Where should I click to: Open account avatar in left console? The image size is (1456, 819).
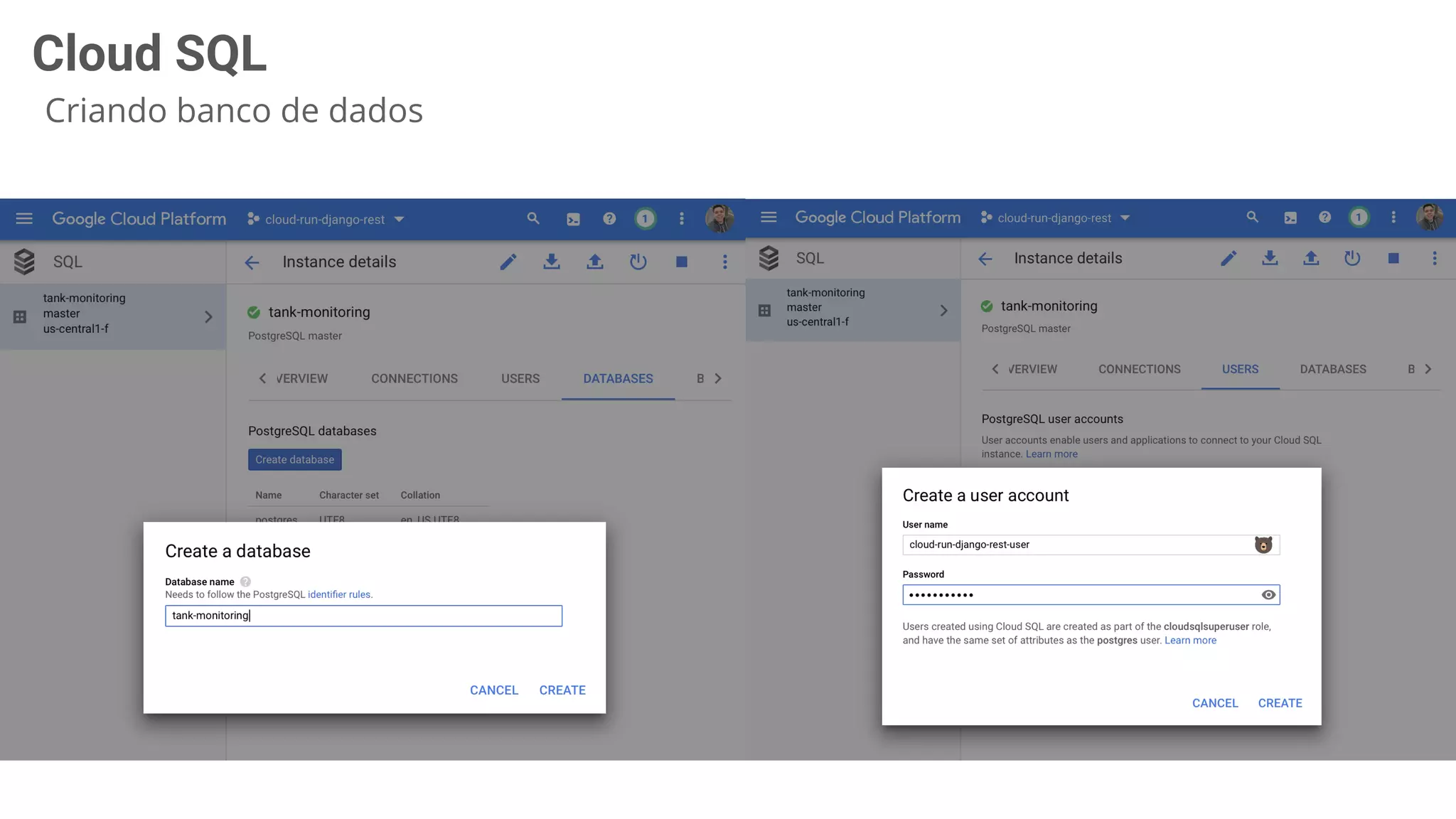click(719, 219)
